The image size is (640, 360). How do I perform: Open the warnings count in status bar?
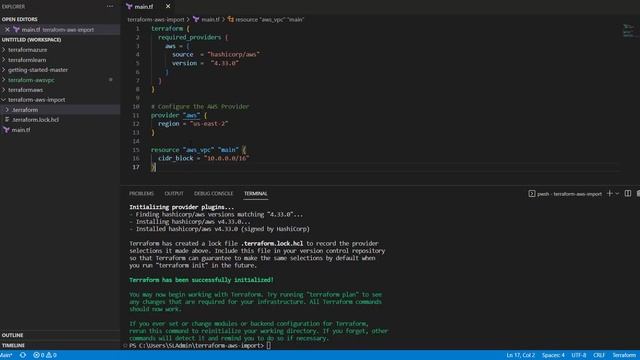coord(51,355)
